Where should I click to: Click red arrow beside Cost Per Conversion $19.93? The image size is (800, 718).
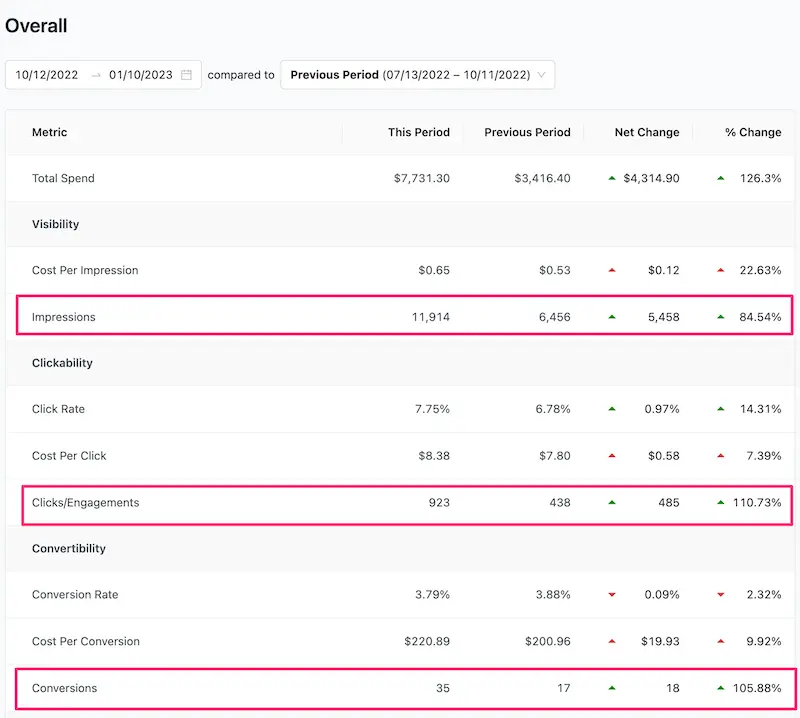tap(611, 641)
